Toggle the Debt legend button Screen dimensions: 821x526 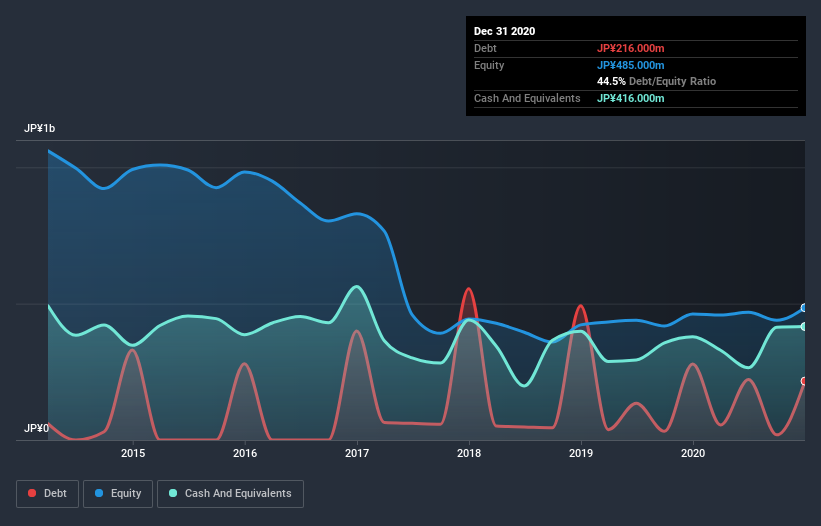48,494
